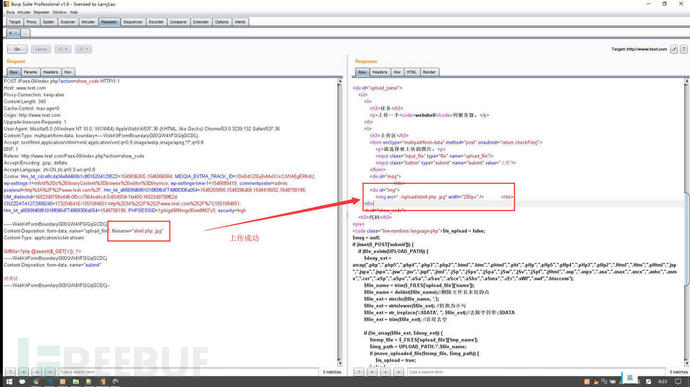690x387 pixels.
Task: Open the next-request history dropdown arrow
Action: tap(83, 49)
